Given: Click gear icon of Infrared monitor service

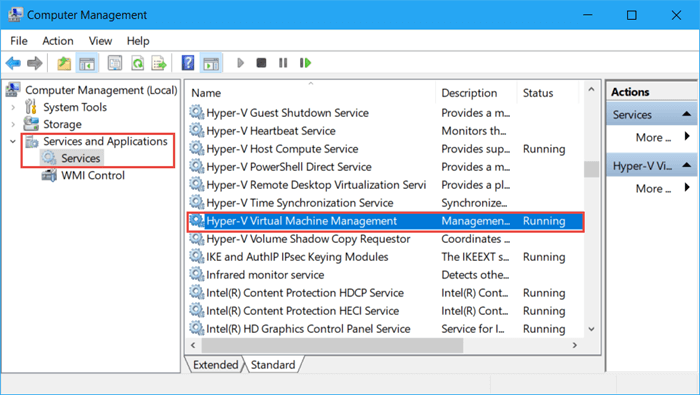Looking at the screenshot, I should pos(196,274).
